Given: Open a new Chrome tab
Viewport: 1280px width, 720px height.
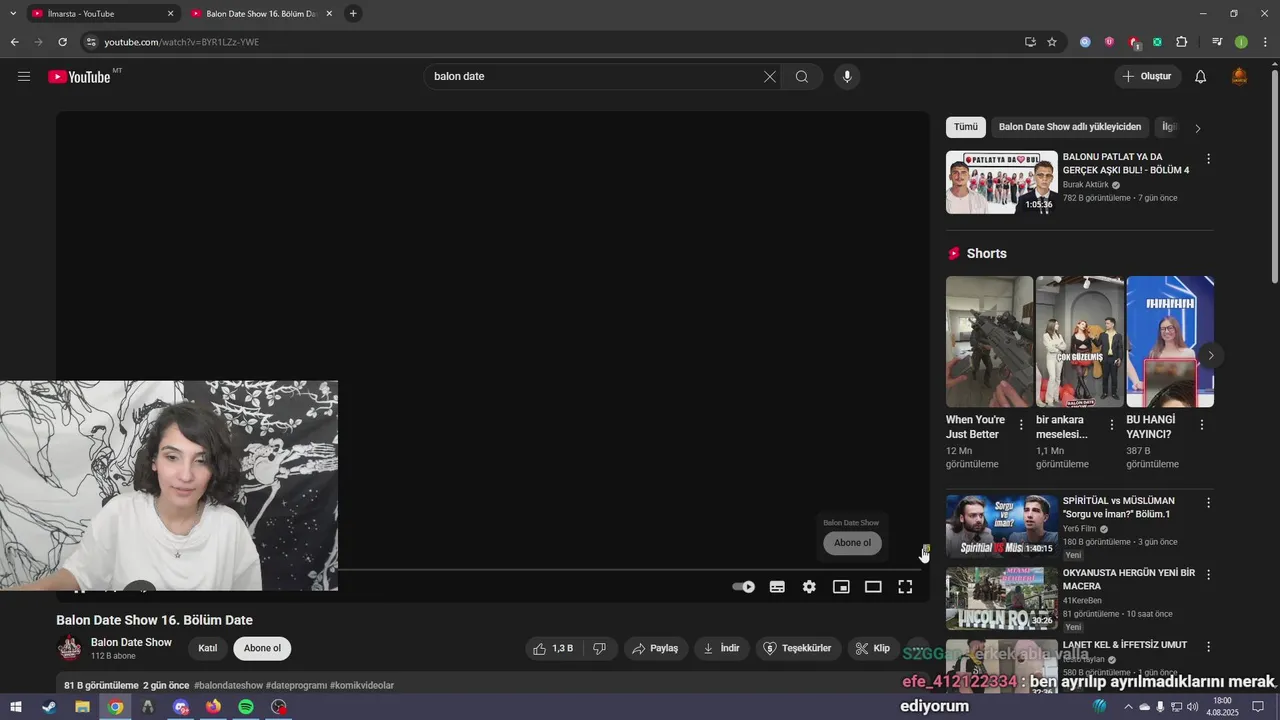Looking at the screenshot, I should point(353,14).
